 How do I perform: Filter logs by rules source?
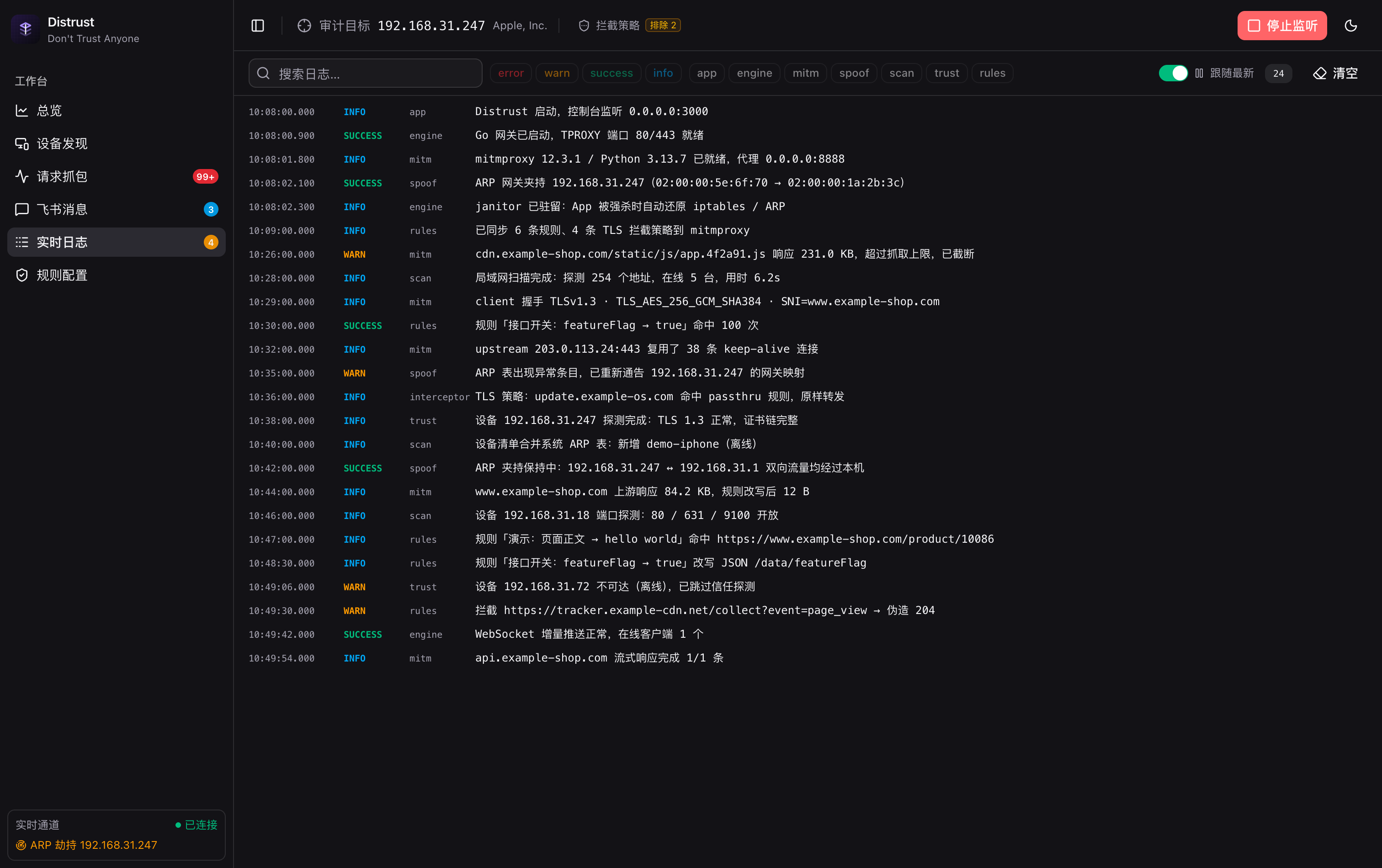click(992, 73)
